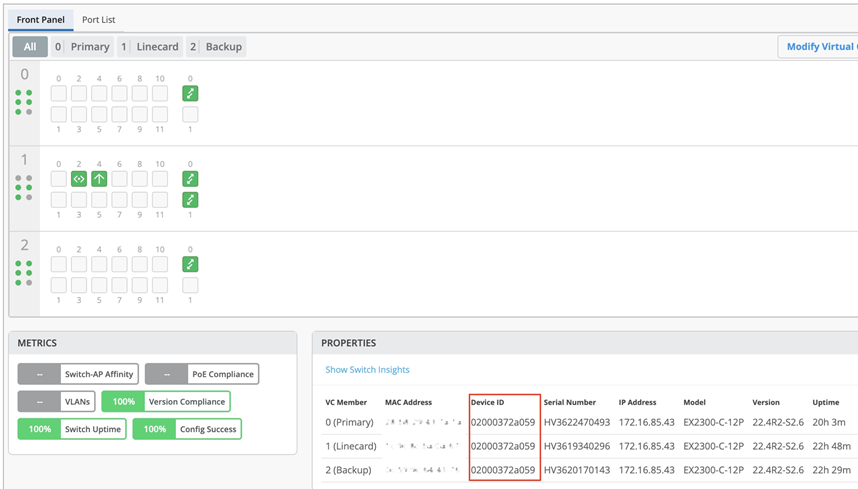Viewport: 858px width, 489px height.
Task: Select port 10 on member 0
Action: (x=160, y=94)
